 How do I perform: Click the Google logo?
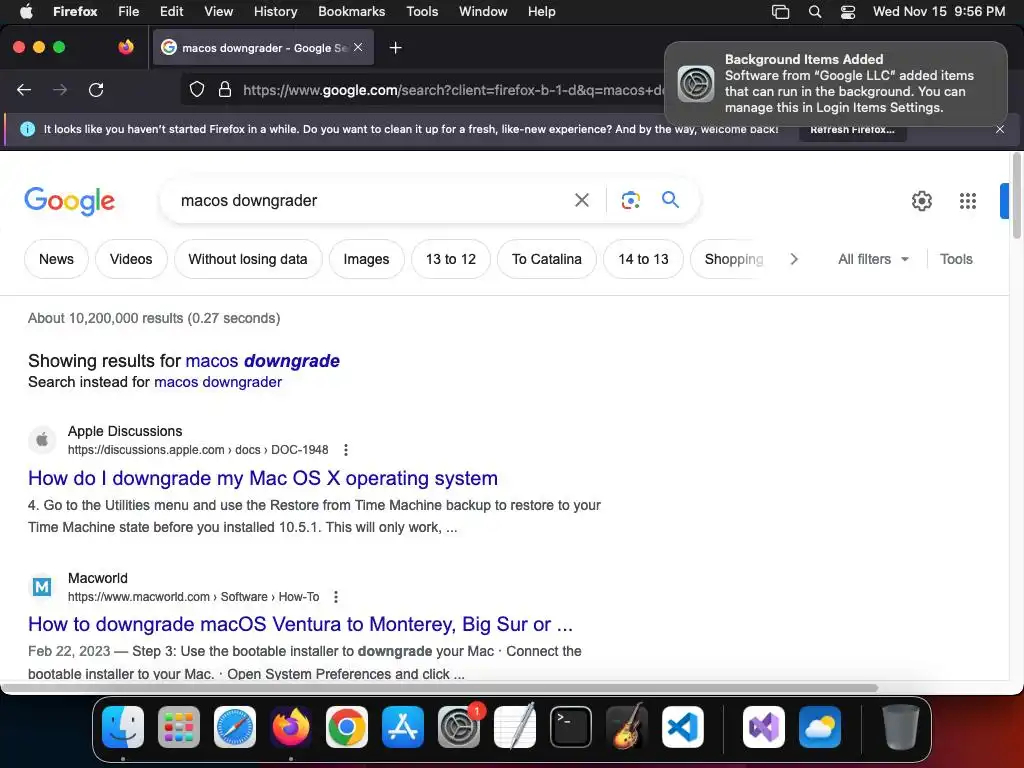point(69,200)
